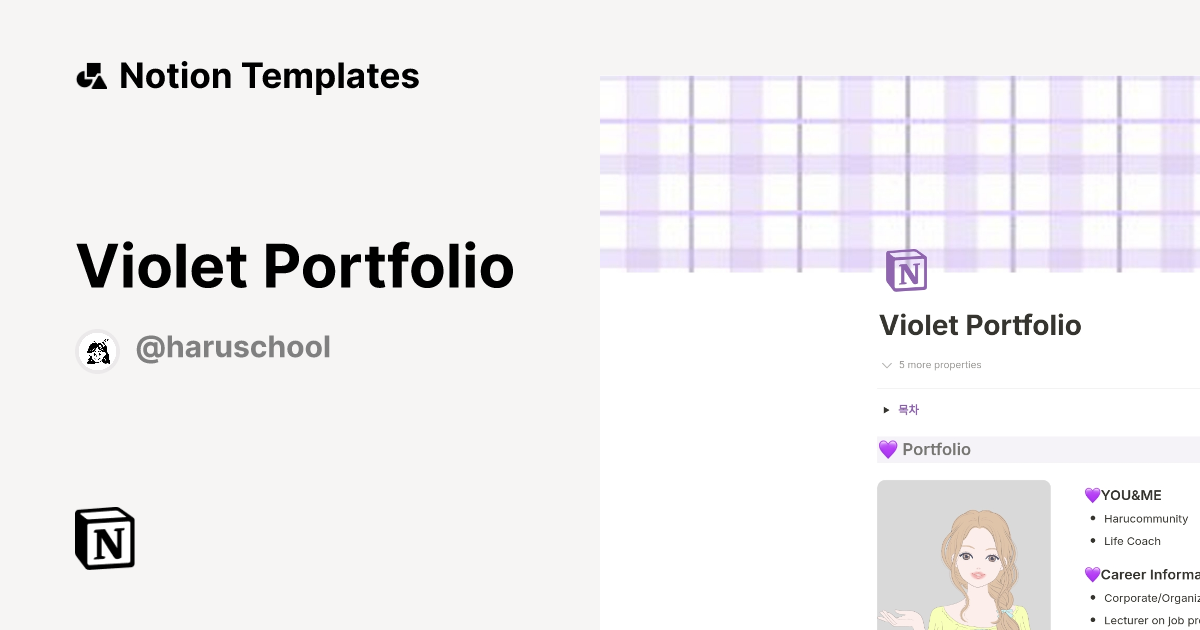The width and height of the screenshot is (1200, 630).
Task: Select the Violet Portfolio page title
Action: click(980, 325)
